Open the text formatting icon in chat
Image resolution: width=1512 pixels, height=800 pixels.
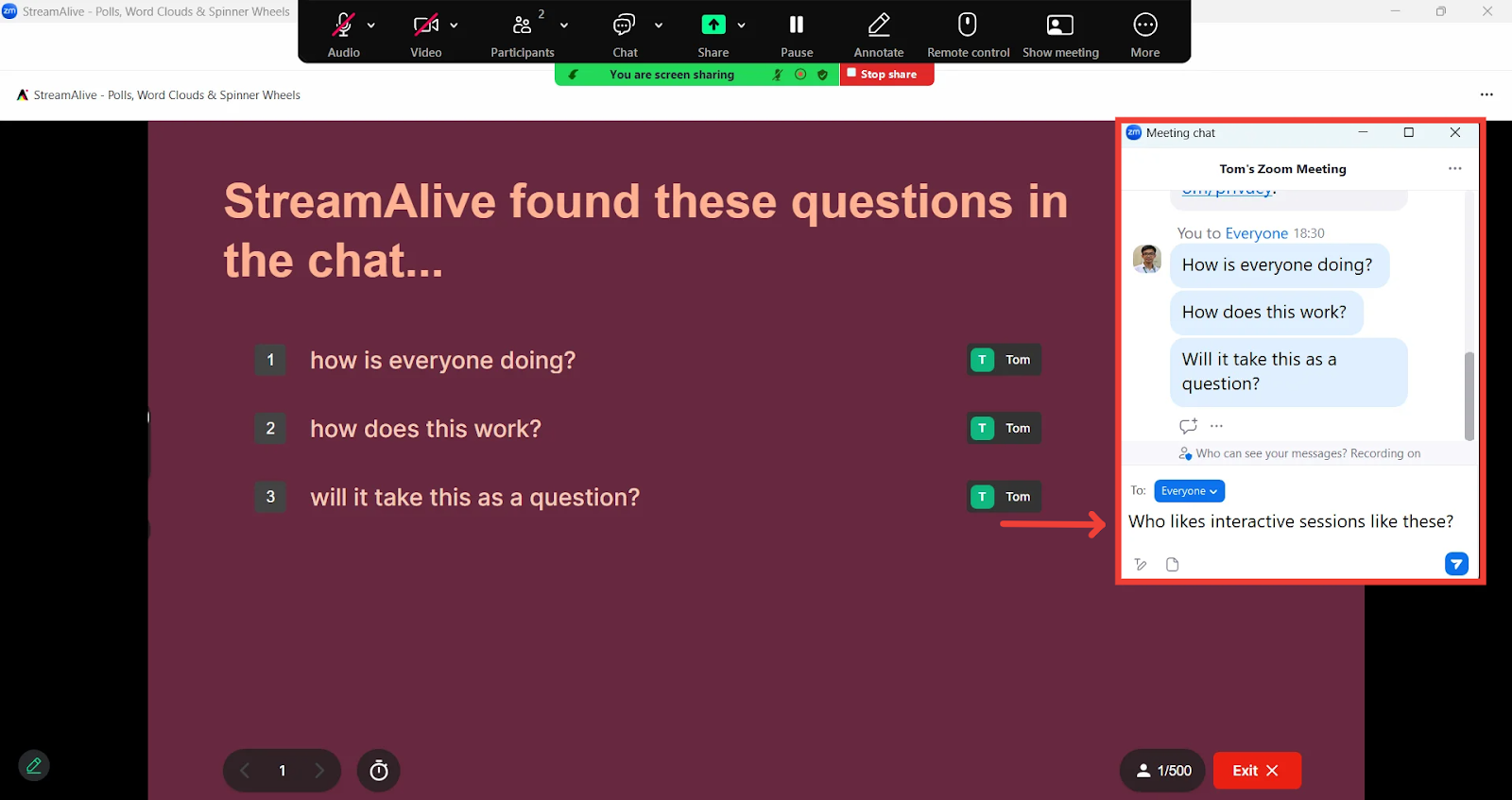[1141, 565]
